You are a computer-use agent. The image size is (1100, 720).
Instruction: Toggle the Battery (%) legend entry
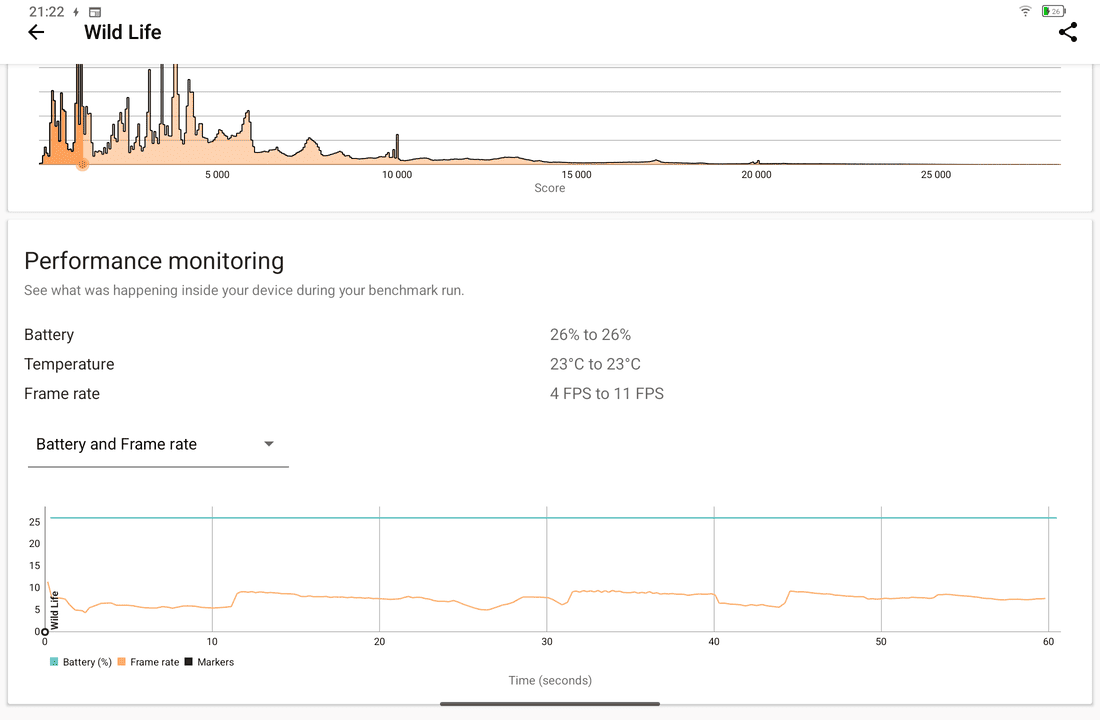[81, 662]
